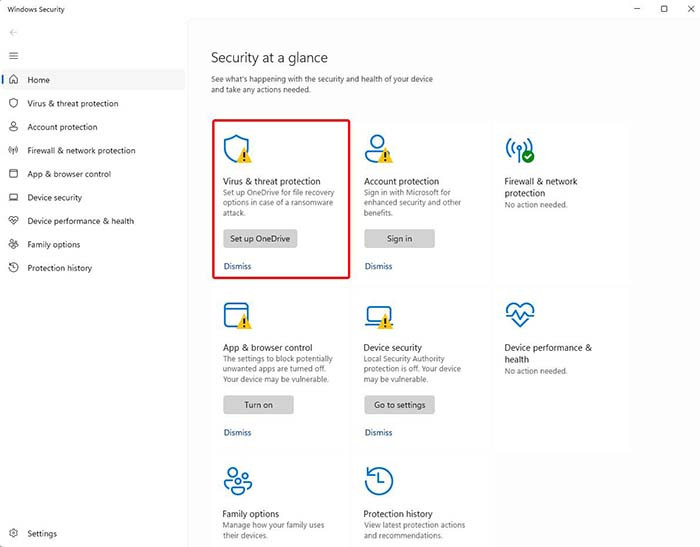
Task: Select Device security in sidebar
Action: (93, 197)
